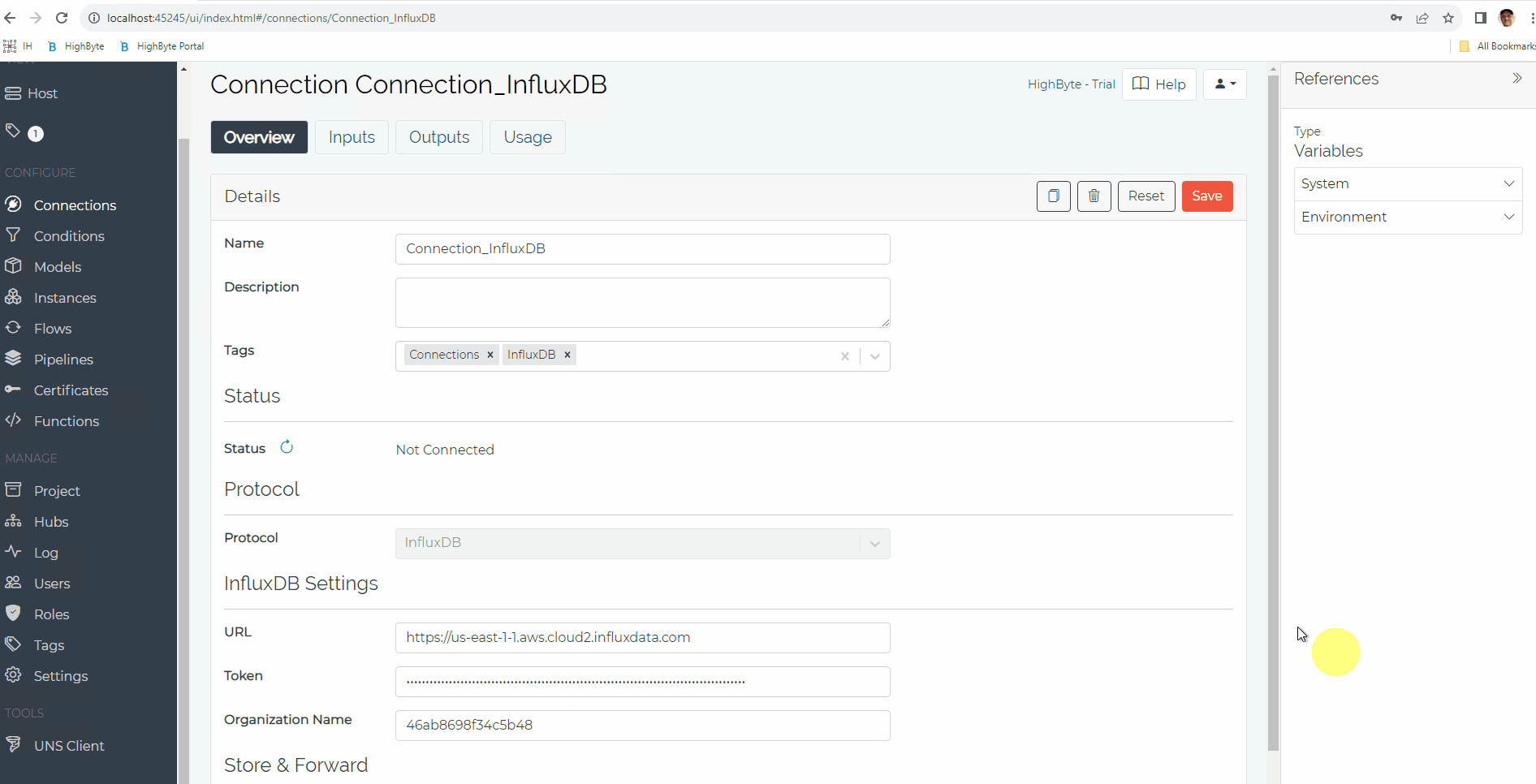Open Help documentation
This screenshot has width=1536, height=784.
click(x=1158, y=84)
